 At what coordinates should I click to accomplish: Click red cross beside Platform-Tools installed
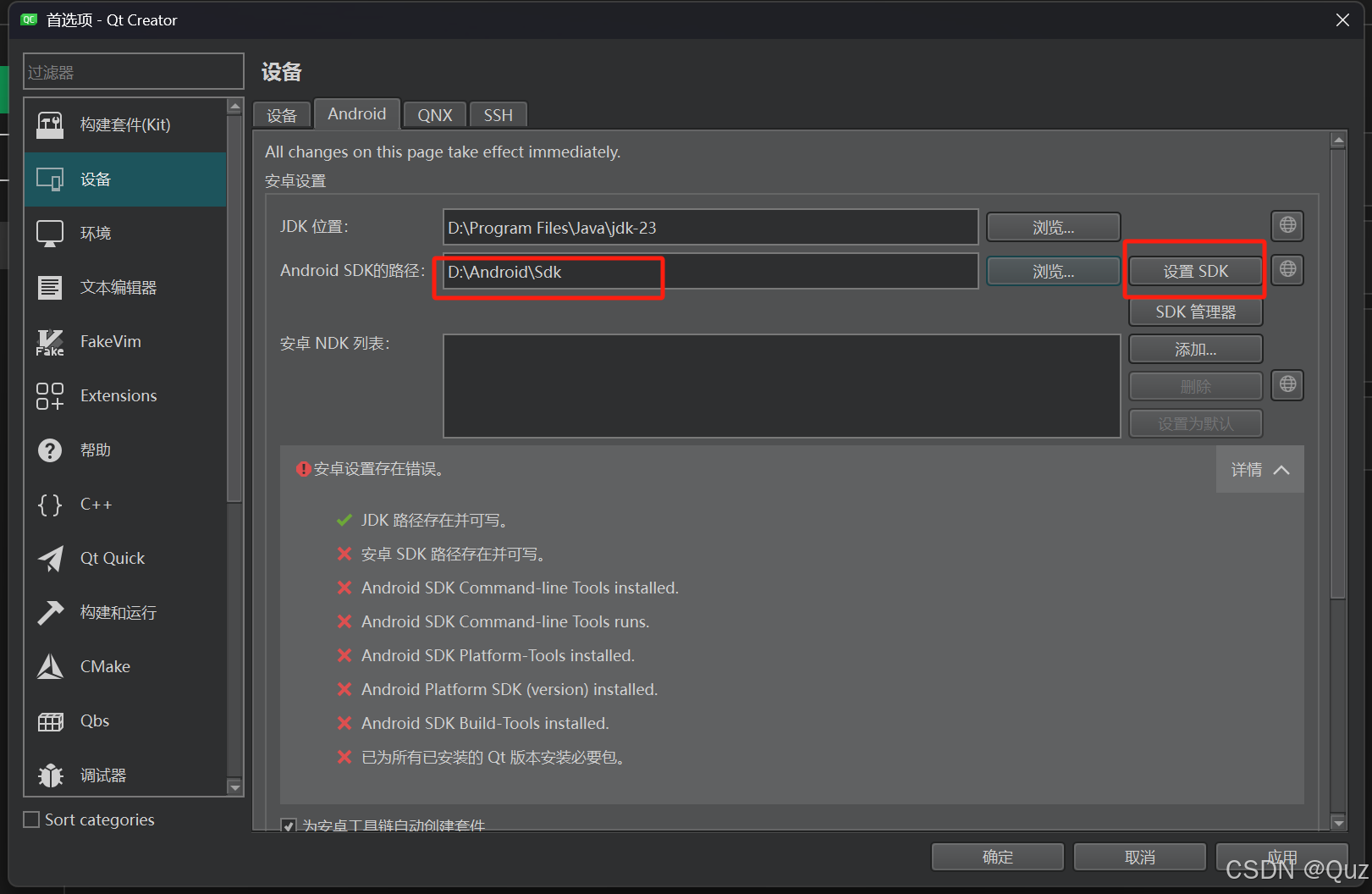coord(344,655)
